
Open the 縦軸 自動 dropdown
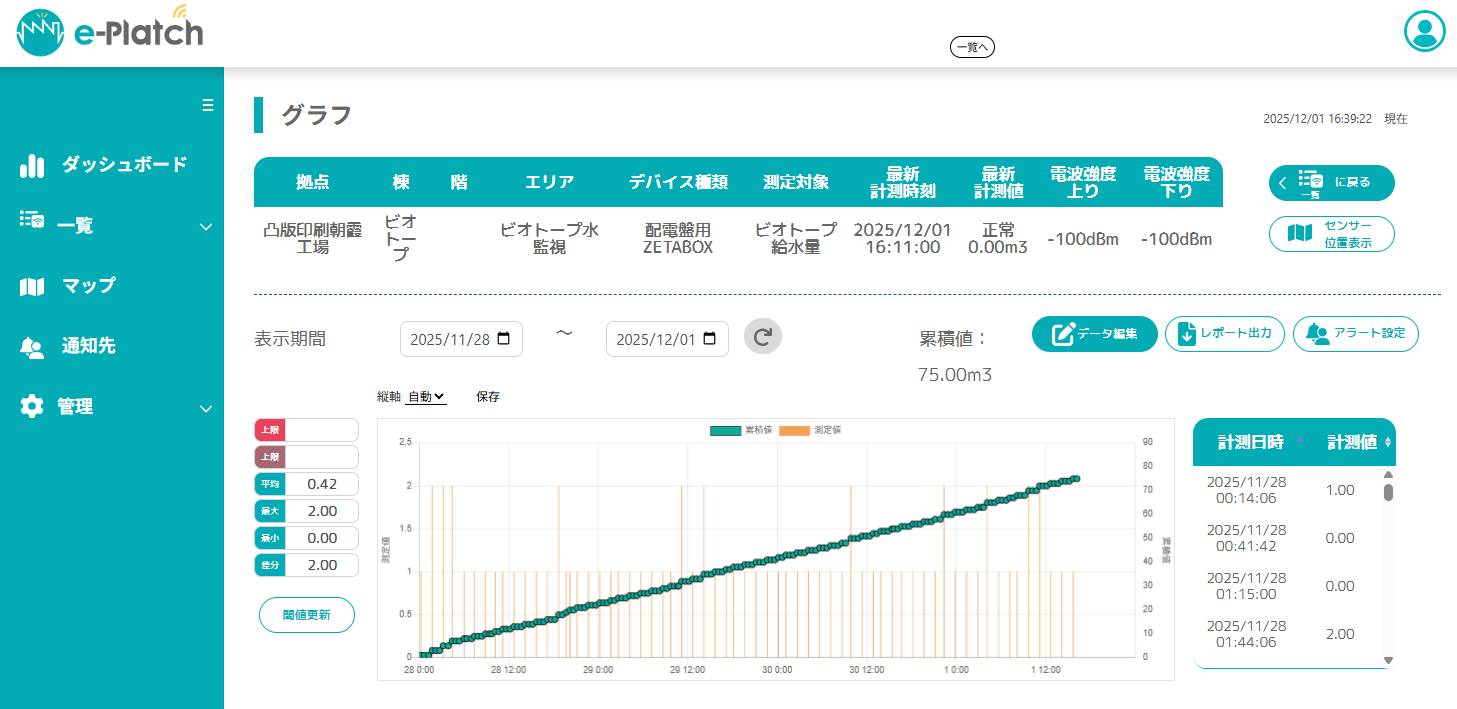coord(426,397)
